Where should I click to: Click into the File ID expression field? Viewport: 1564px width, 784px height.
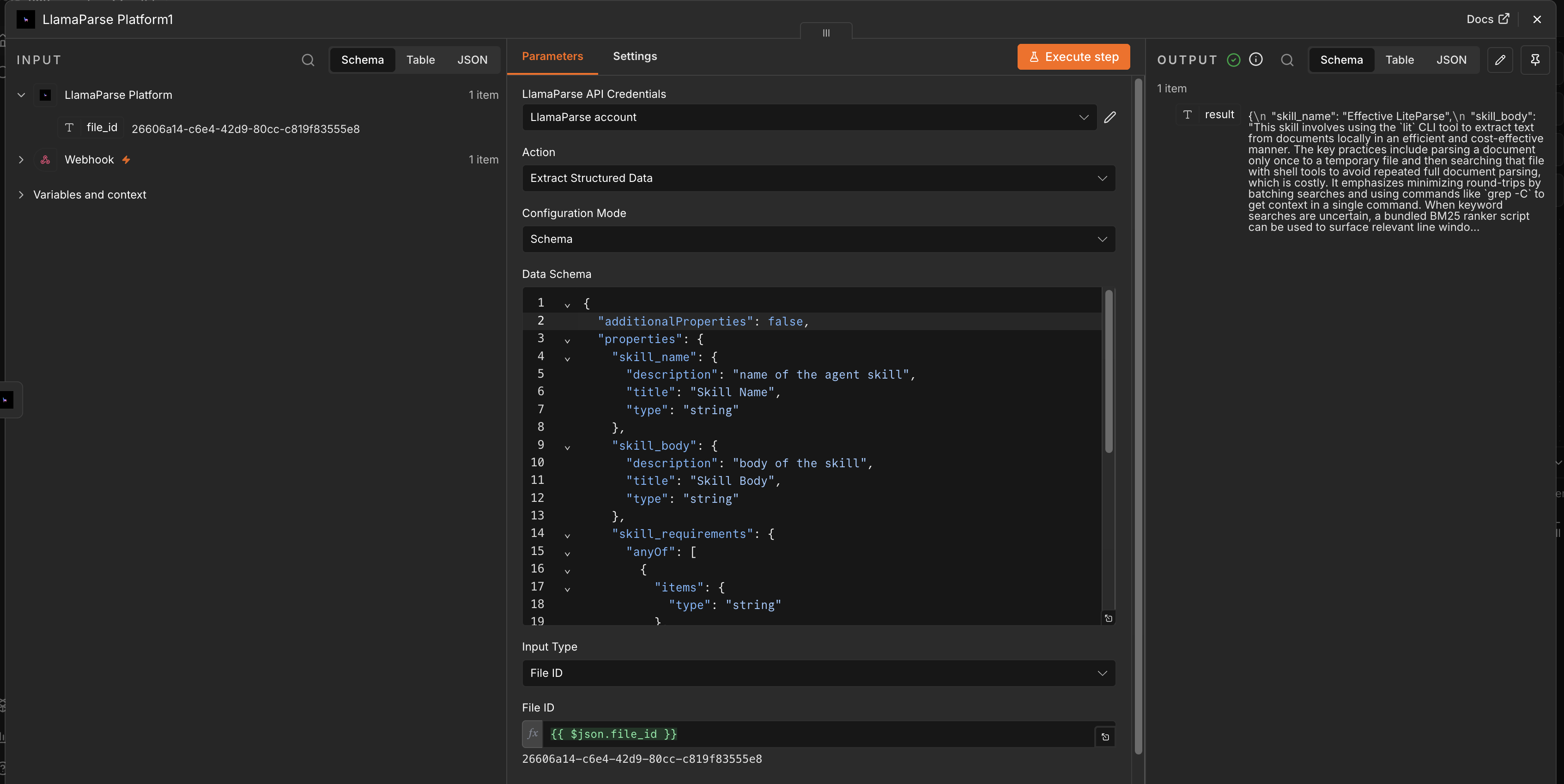click(x=818, y=734)
